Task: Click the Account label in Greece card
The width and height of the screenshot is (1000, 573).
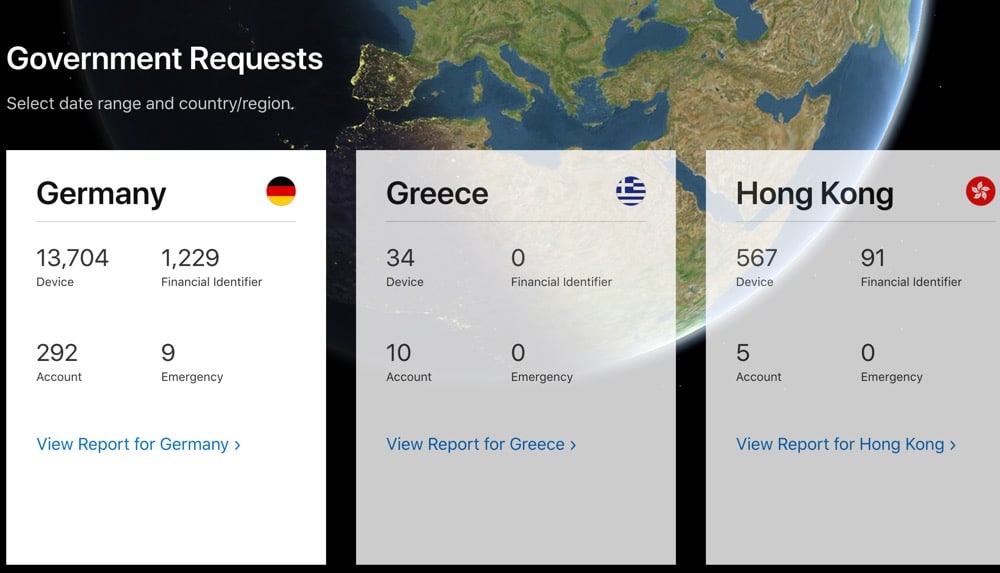Action: click(409, 377)
